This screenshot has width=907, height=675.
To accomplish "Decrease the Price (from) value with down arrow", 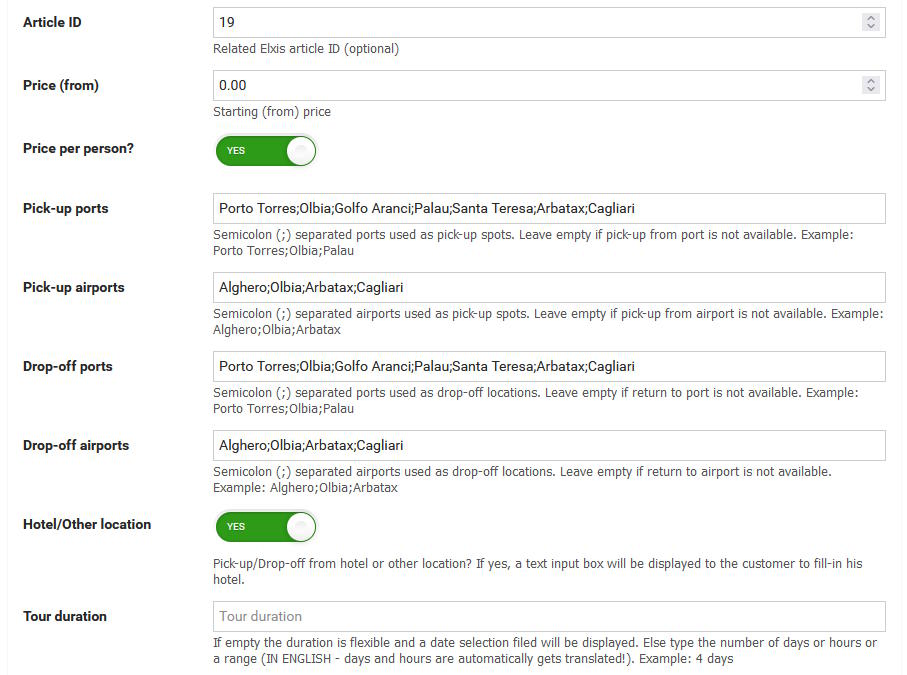I will [x=871, y=90].
